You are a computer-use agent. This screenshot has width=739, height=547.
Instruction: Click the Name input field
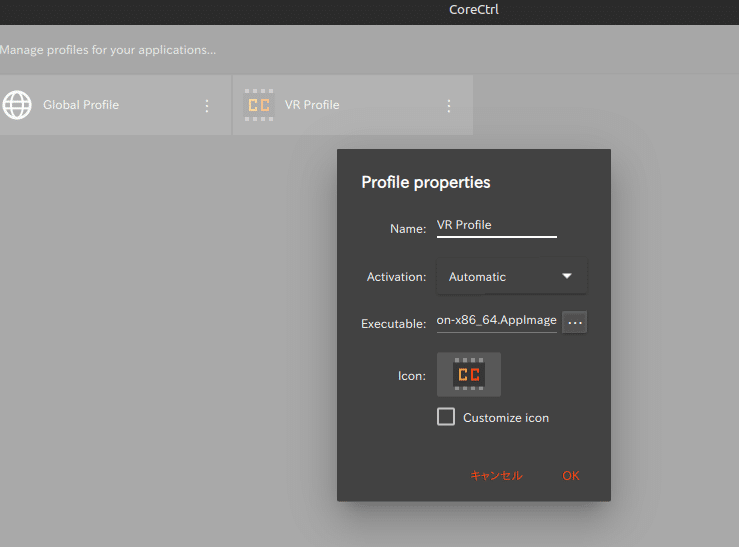point(496,226)
